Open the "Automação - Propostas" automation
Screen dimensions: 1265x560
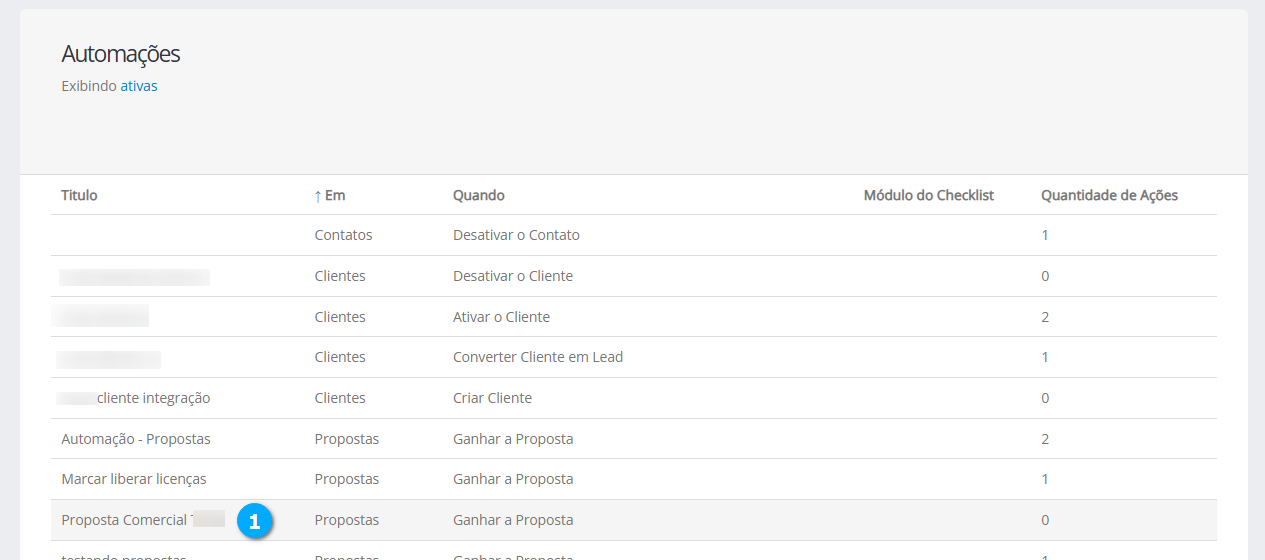point(136,439)
